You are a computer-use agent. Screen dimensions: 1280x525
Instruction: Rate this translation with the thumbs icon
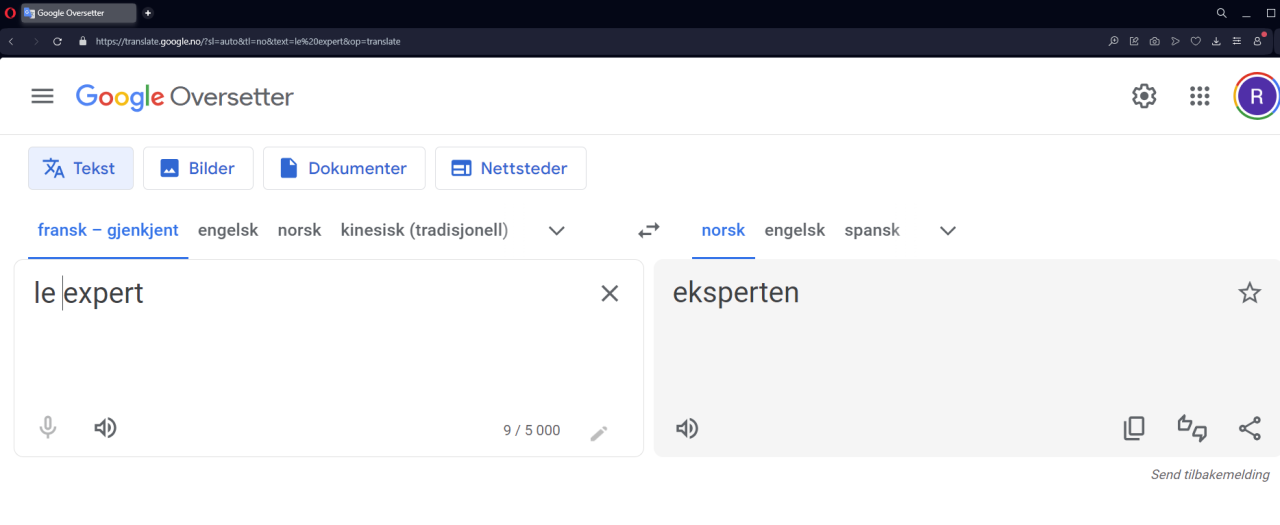pyautogui.click(x=1192, y=429)
